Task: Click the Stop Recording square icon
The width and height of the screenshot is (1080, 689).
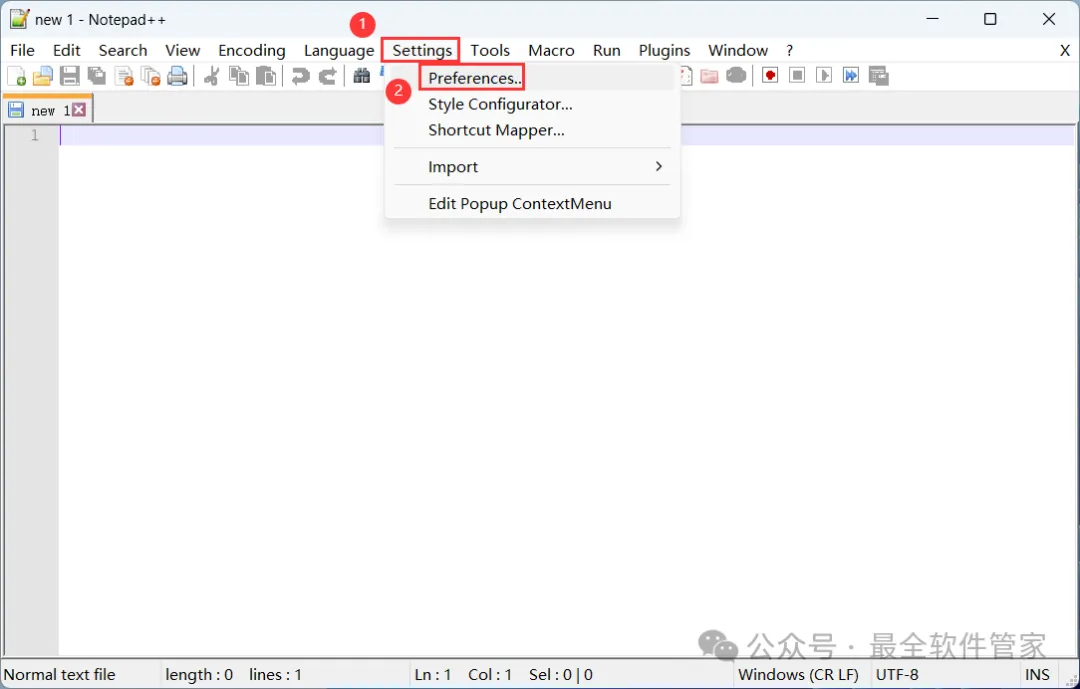Action: [x=797, y=75]
